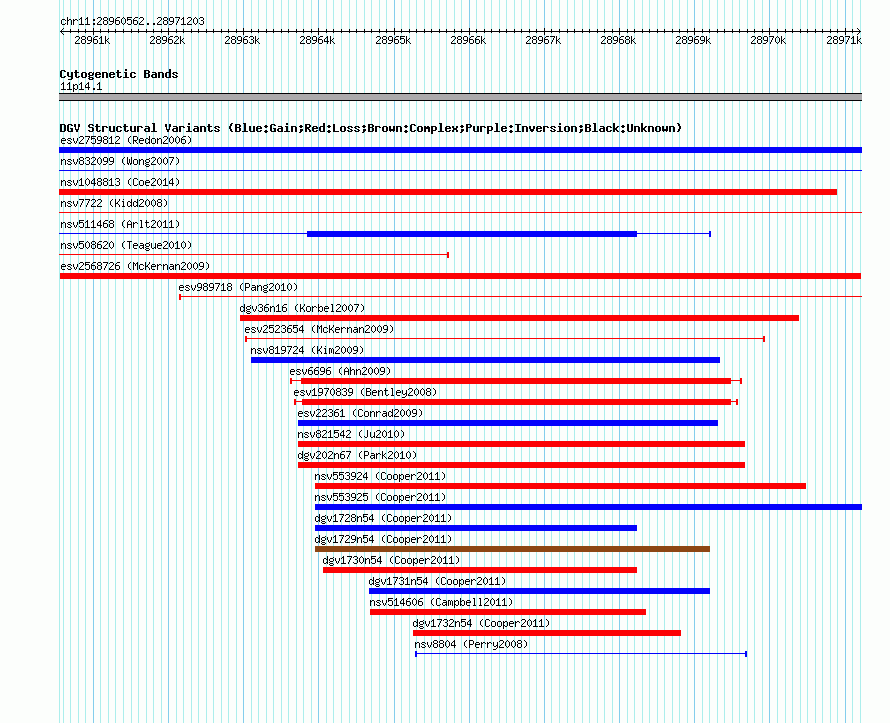Select the red esv2568726 loss bar
Screen dimensions: 890x723
point(460,276)
